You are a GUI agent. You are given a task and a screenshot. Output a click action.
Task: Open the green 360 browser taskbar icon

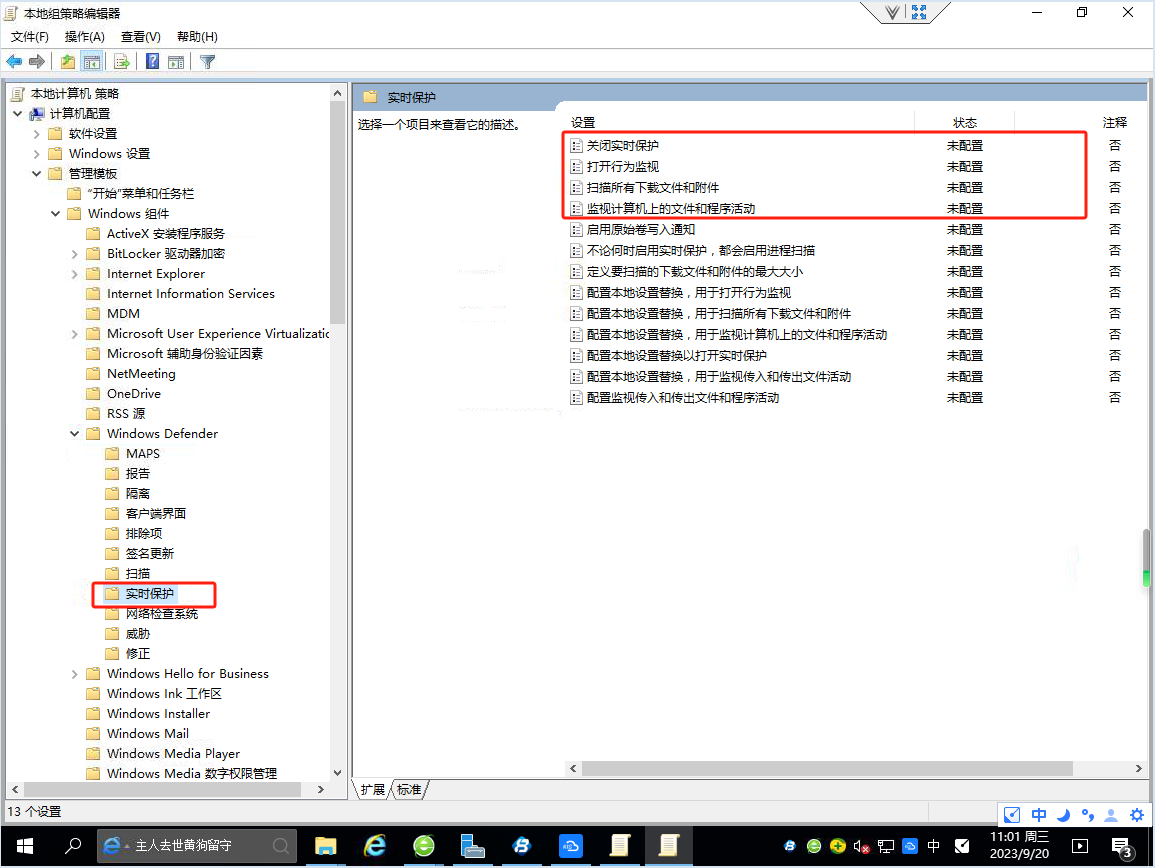424,846
